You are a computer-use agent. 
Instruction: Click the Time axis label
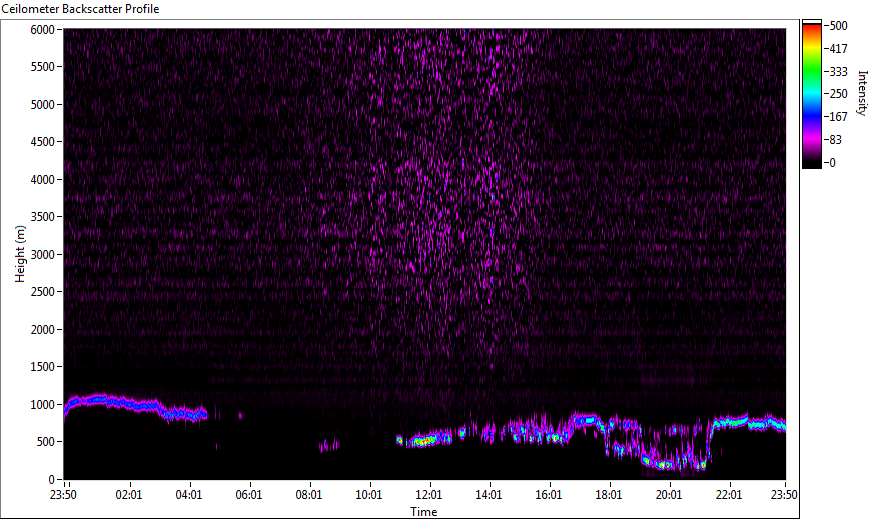tap(424, 512)
